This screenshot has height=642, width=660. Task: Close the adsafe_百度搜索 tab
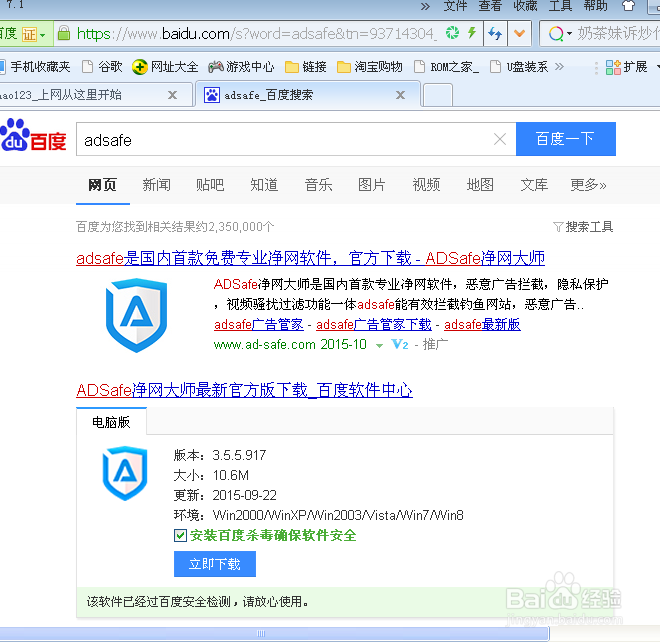click(401, 95)
